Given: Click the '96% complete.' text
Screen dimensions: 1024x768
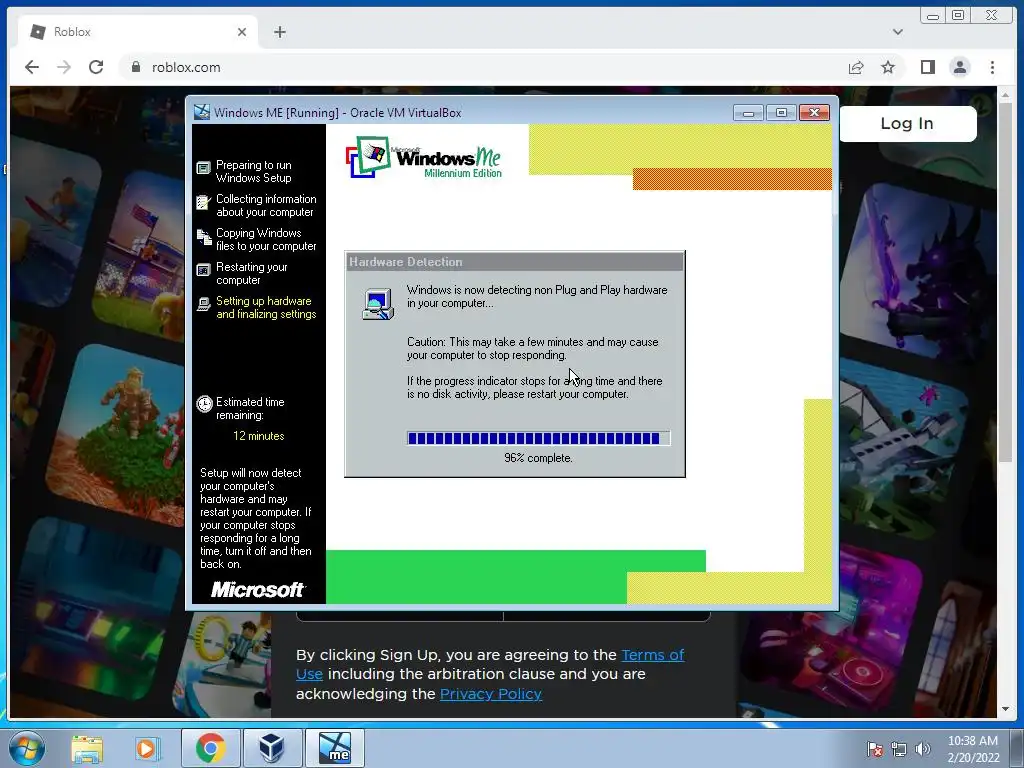Looking at the screenshot, I should click(538, 458).
